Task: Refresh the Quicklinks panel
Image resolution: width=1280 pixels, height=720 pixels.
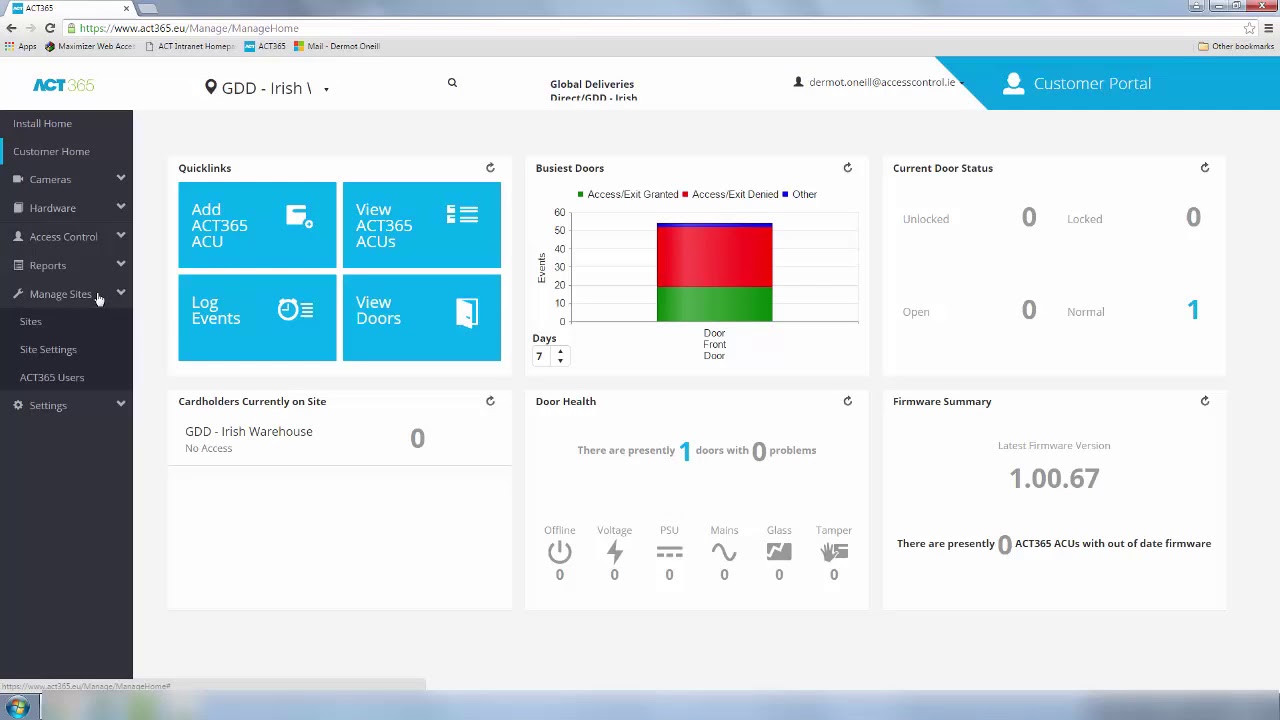Action: [x=490, y=168]
